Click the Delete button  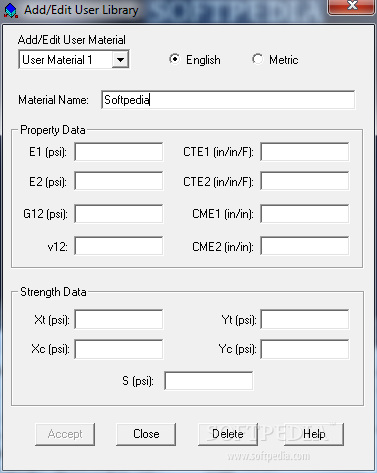pyautogui.click(x=228, y=434)
